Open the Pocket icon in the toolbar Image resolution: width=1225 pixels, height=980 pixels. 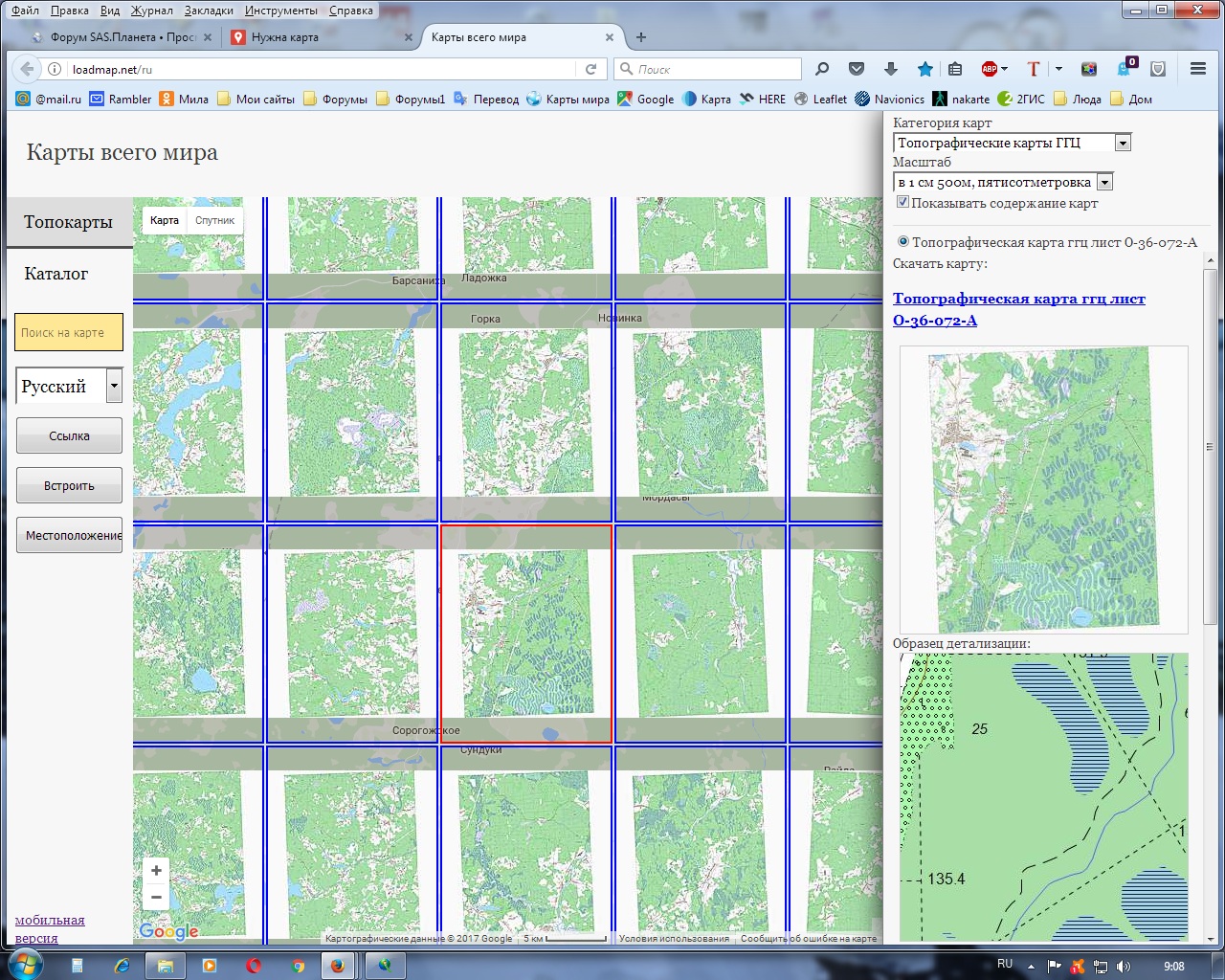[x=857, y=69]
